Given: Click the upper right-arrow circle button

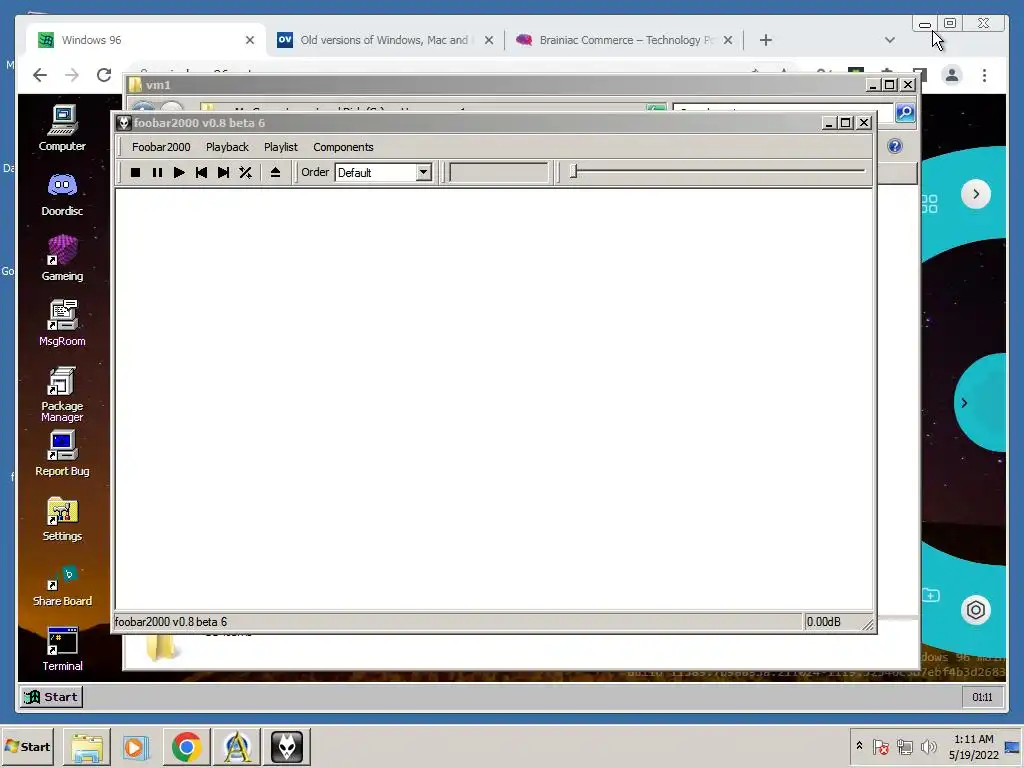Looking at the screenshot, I should (976, 194).
